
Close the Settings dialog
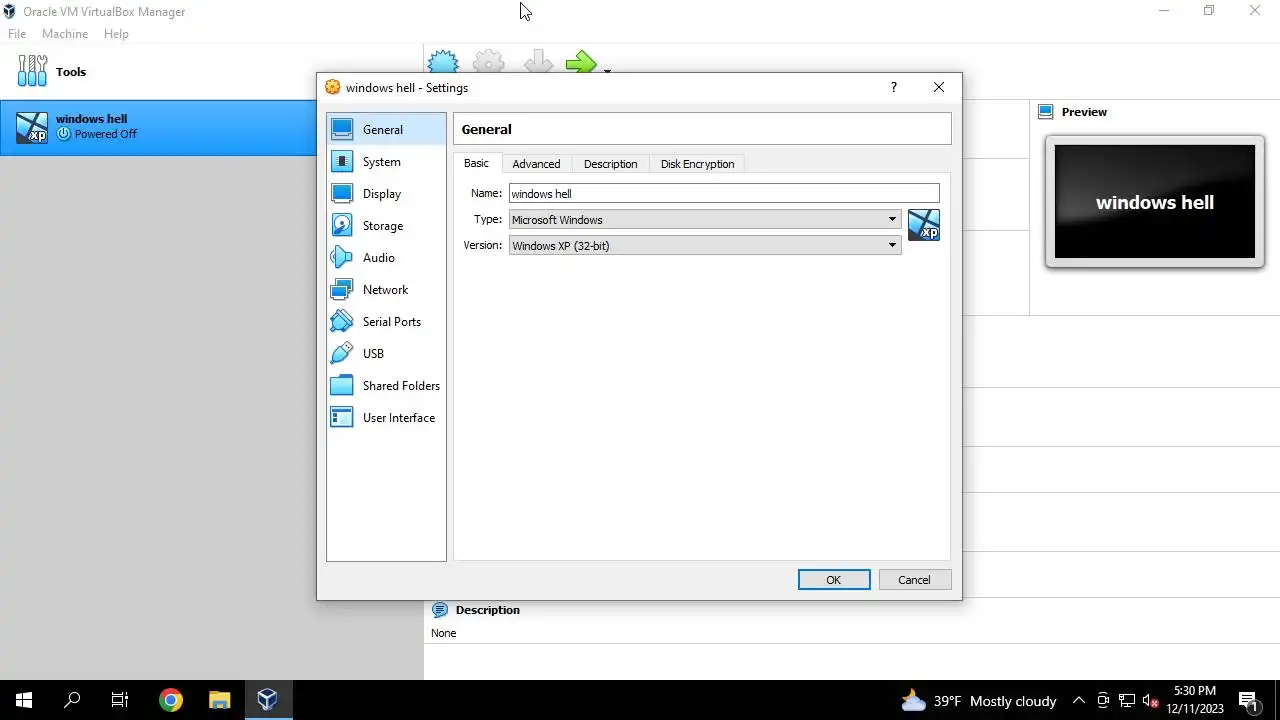coord(939,87)
